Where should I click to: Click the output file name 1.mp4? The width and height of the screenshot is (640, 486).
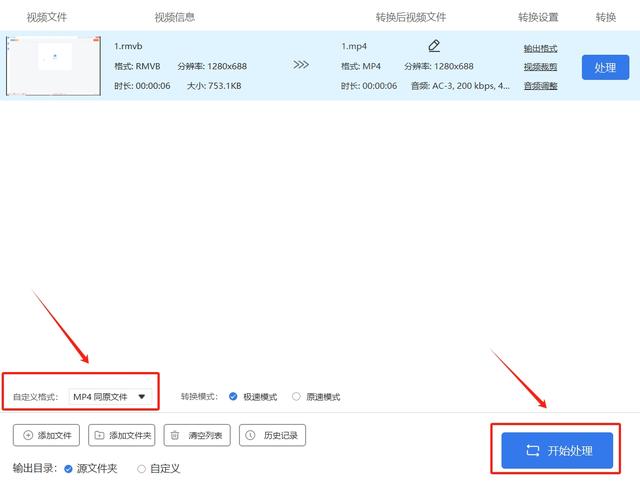point(354,46)
